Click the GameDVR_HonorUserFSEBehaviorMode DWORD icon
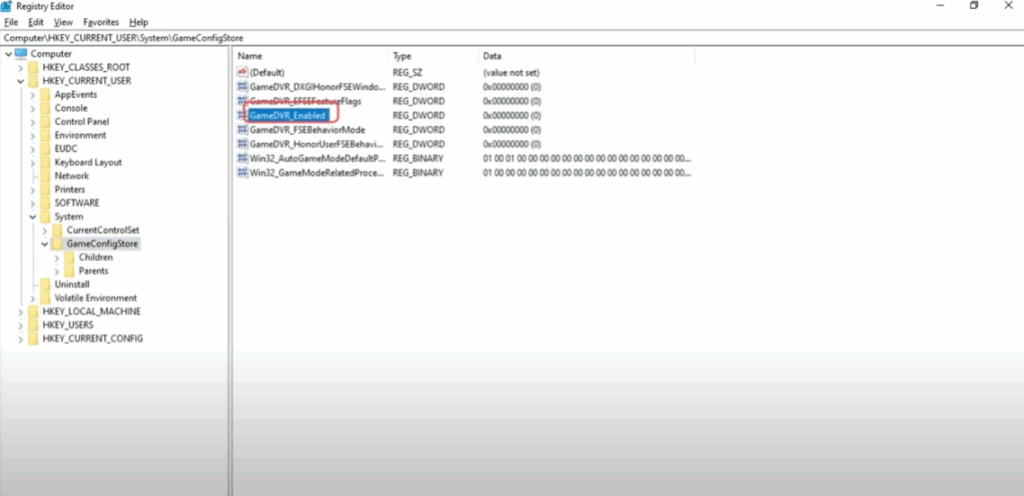 242,144
